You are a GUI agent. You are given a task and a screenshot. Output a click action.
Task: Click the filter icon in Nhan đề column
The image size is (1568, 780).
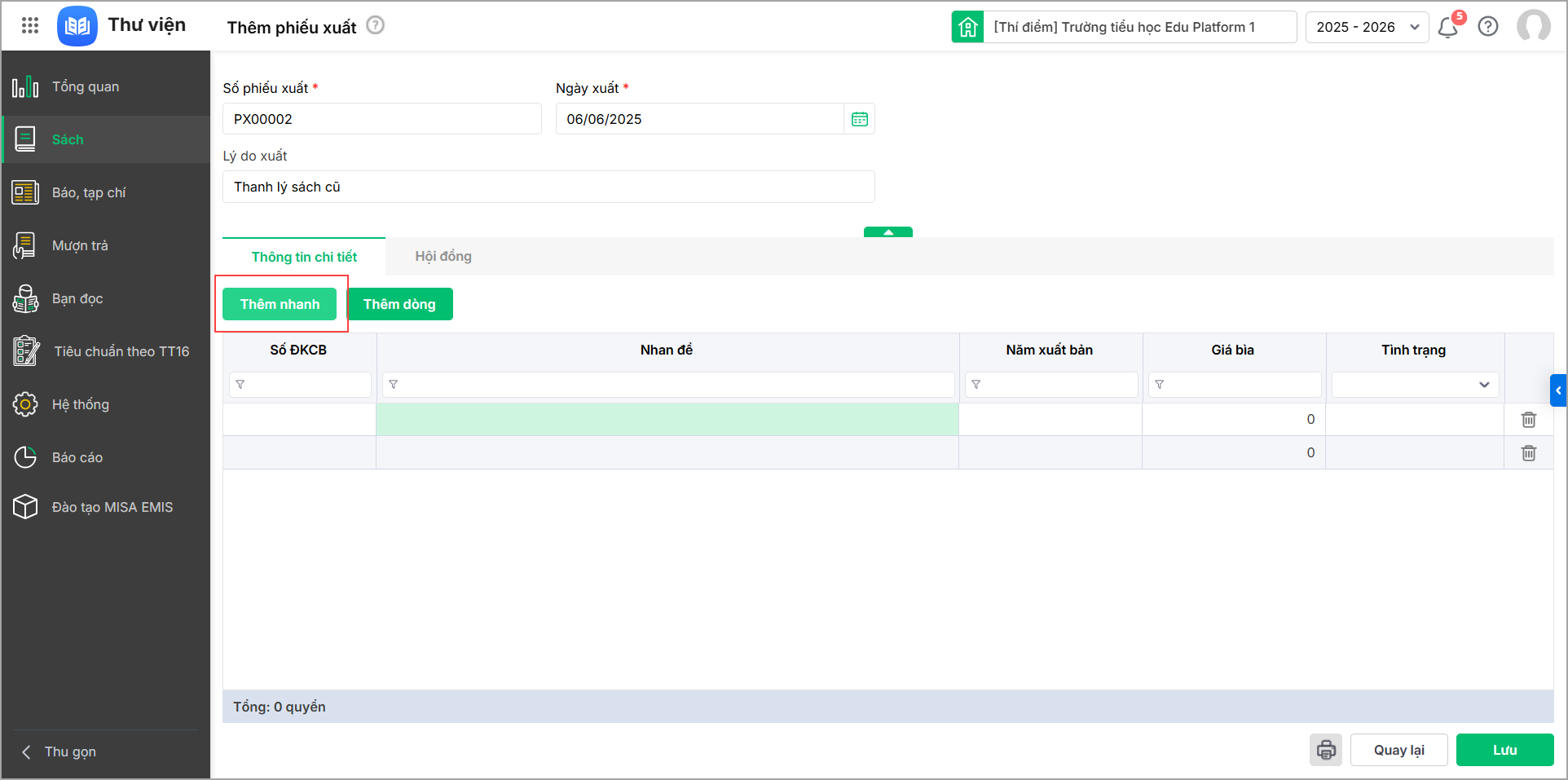coord(394,385)
